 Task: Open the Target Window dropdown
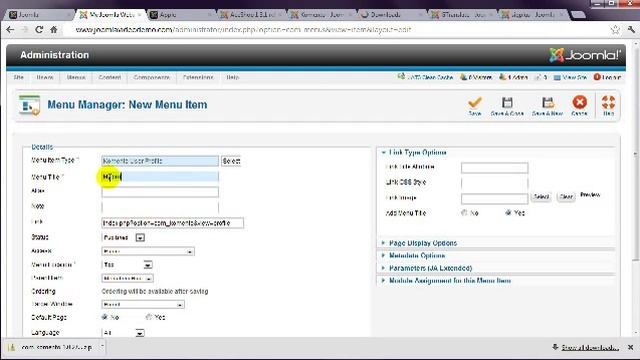click(143, 304)
